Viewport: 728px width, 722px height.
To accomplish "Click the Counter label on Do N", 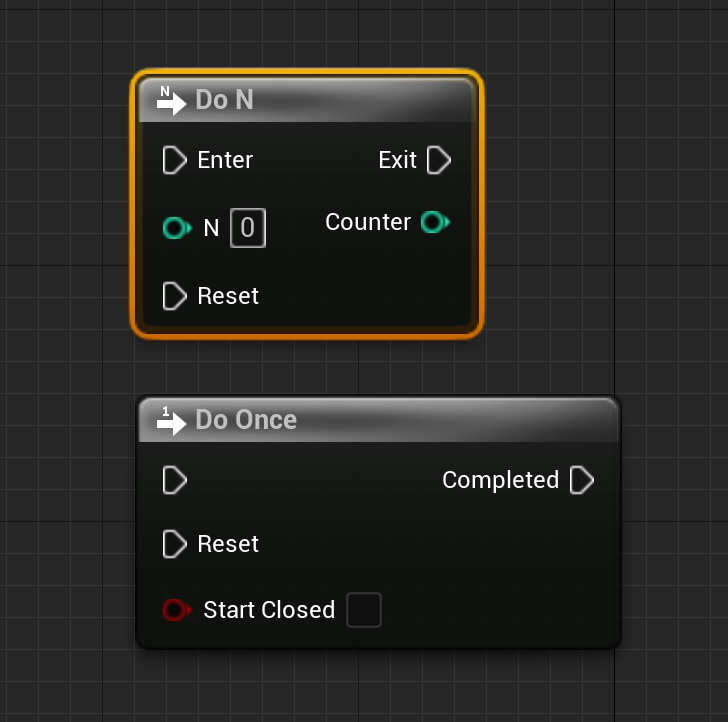I will (368, 221).
